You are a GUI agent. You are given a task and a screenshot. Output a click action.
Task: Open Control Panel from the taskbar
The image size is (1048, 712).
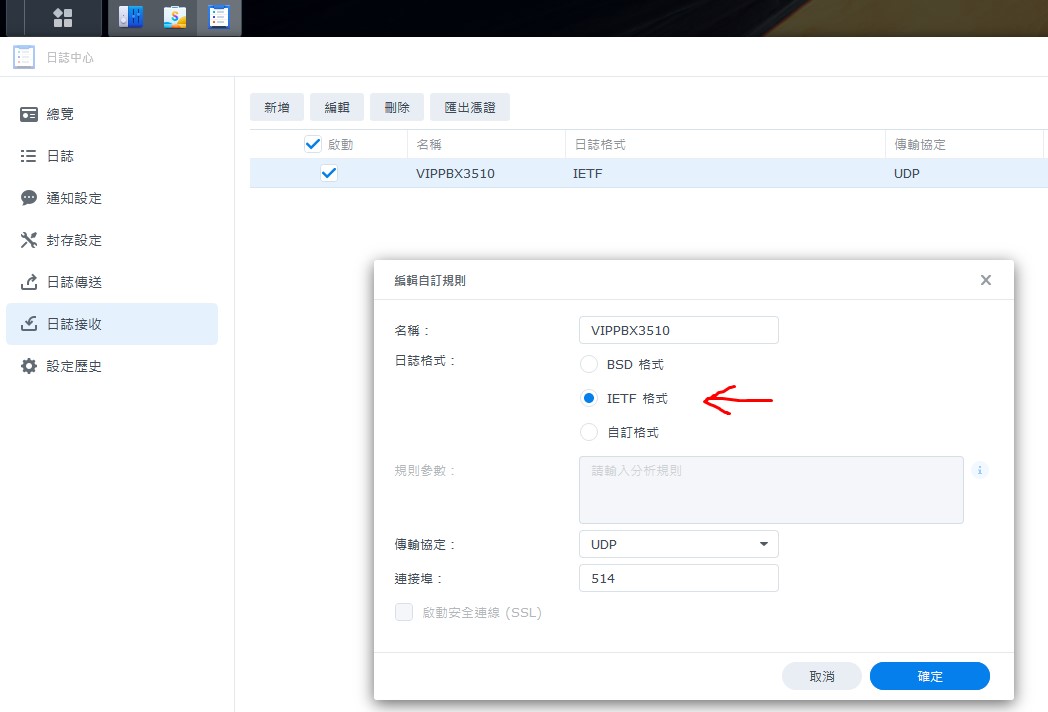(131, 17)
